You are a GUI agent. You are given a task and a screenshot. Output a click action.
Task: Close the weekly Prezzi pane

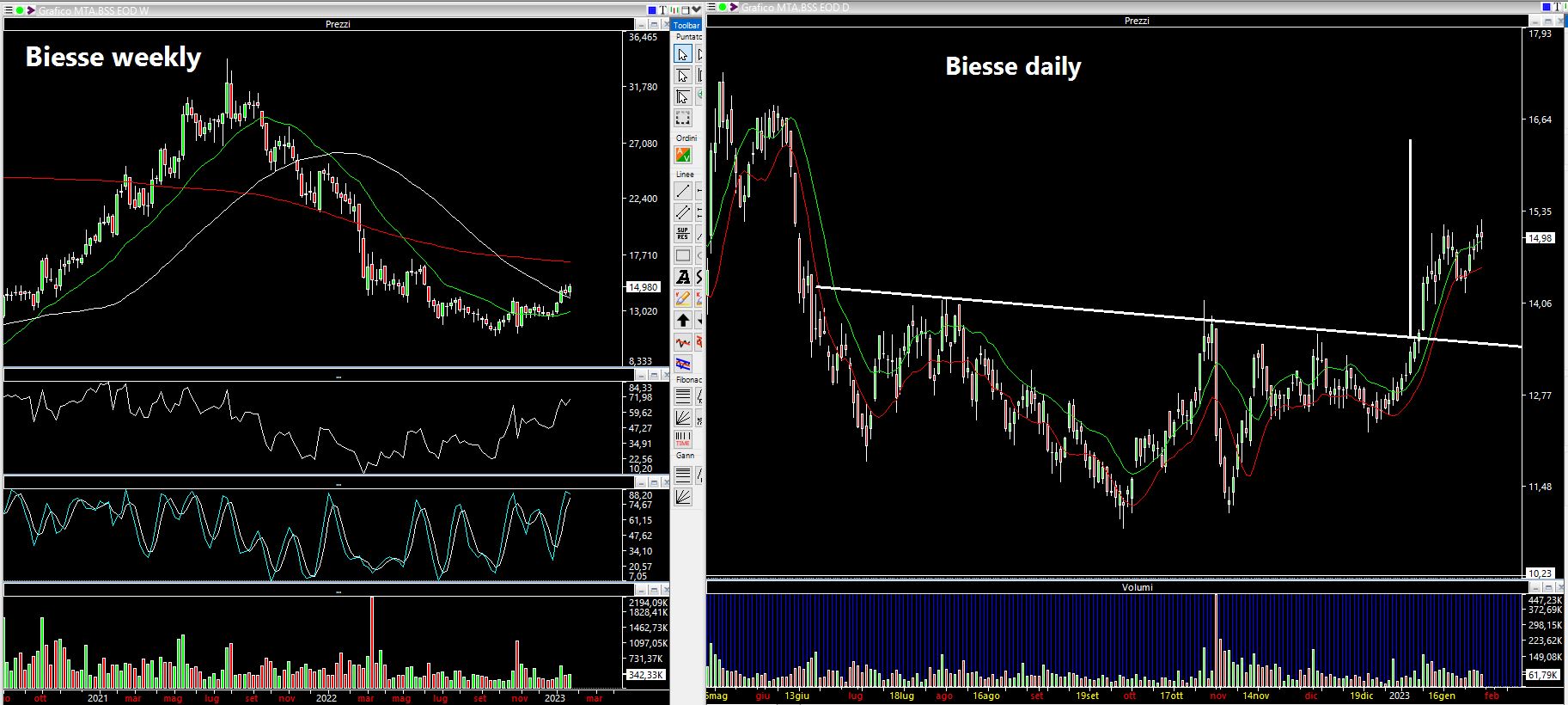click(666, 24)
